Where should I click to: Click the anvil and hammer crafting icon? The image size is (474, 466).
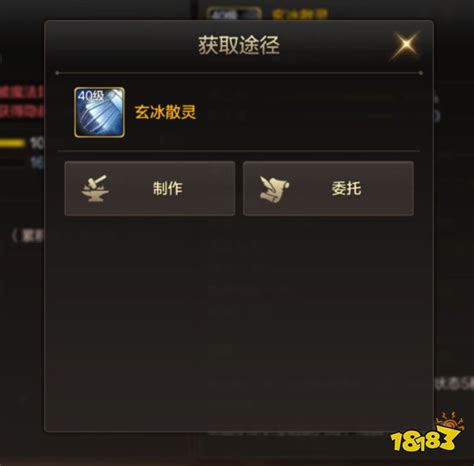coord(95,188)
